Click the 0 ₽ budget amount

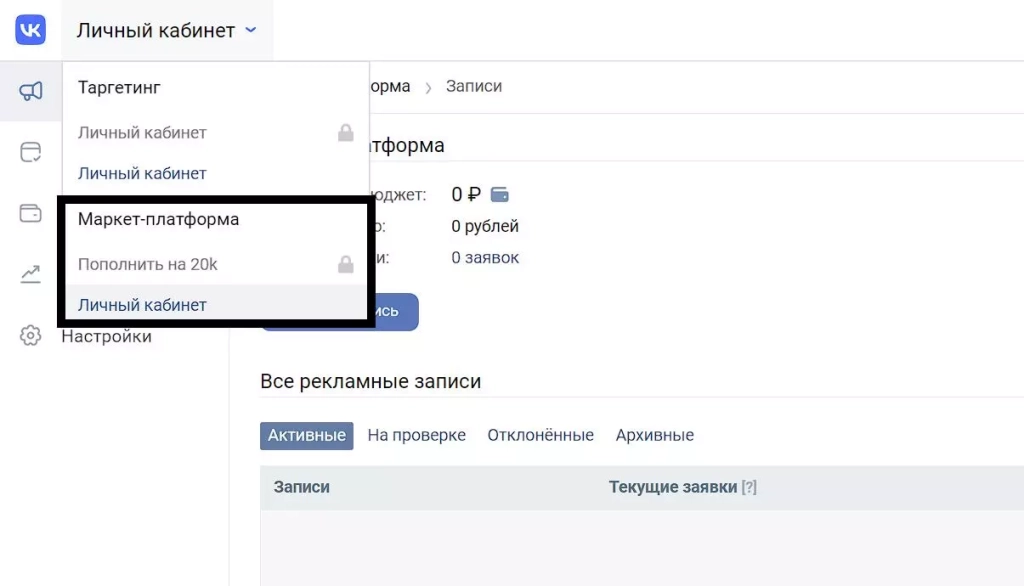tap(466, 195)
